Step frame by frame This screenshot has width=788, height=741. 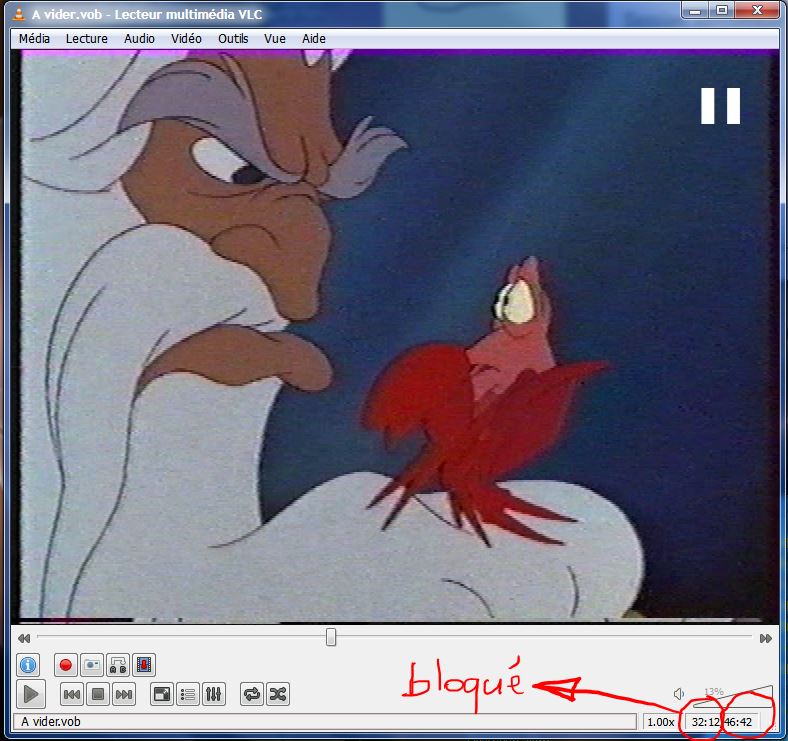[x=144, y=665]
